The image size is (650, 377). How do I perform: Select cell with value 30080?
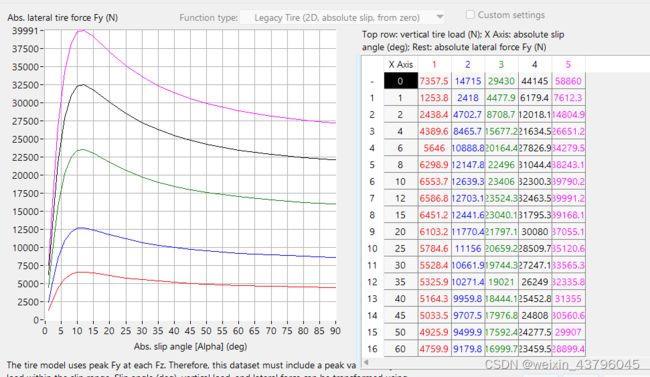[535, 232]
